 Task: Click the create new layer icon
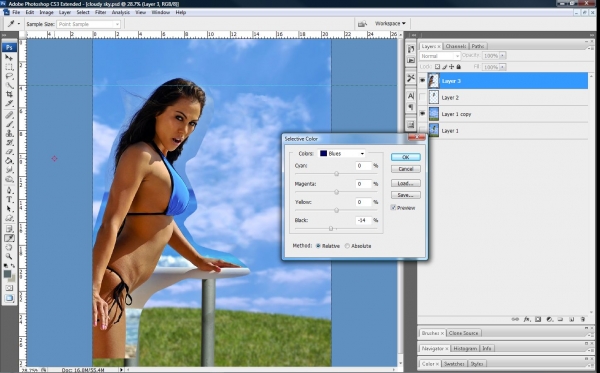(x=572, y=319)
